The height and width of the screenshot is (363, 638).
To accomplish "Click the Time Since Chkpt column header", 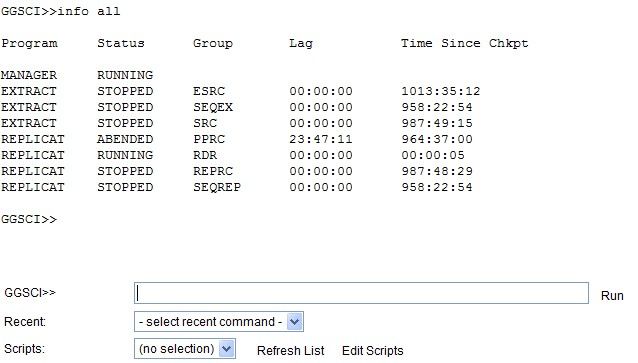I will pyautogui.click(x=464, y=43).
